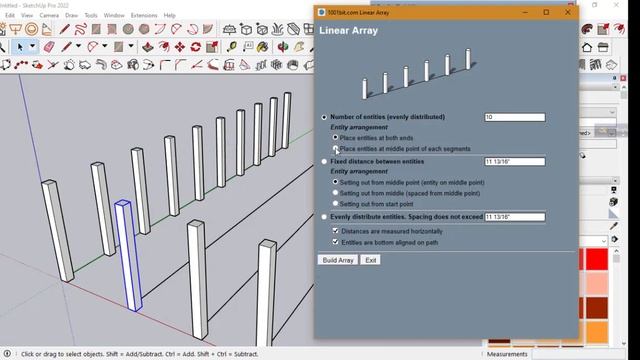
Task: Click the materials list vertical scrollbar
Action: pos(617,297)
